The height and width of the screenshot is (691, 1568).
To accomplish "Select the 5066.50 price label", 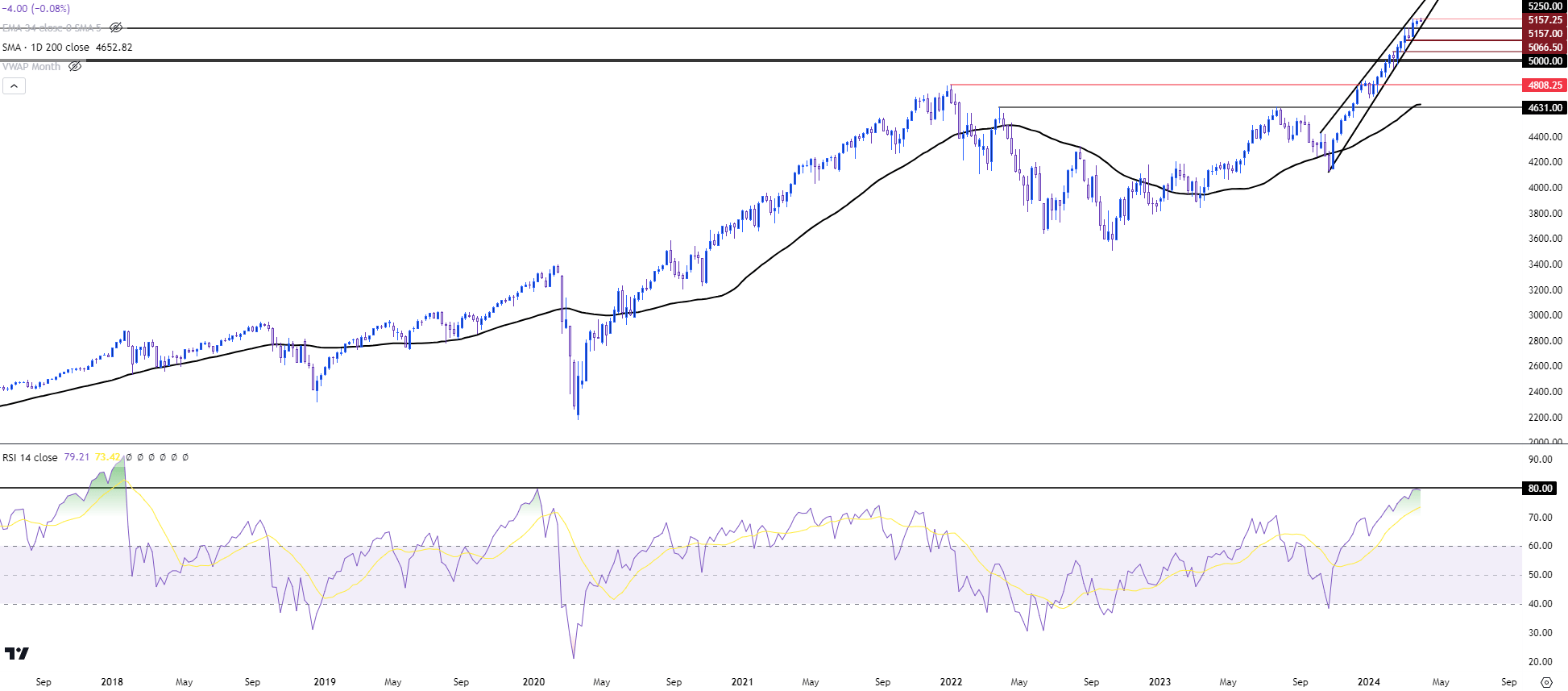I will [x=1545, y=47].
